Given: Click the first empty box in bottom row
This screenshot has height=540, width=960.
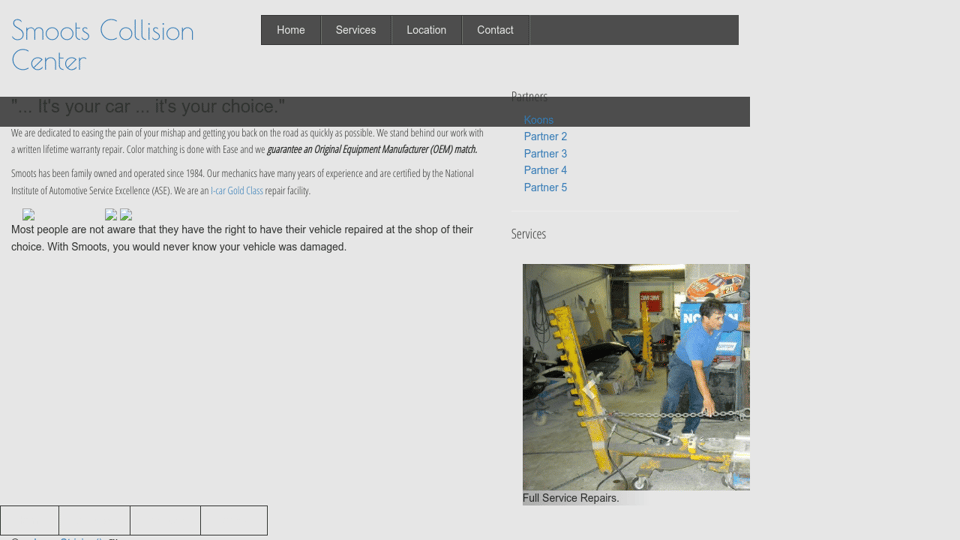Looking at the screenshot, I should [x=30, y=520].
